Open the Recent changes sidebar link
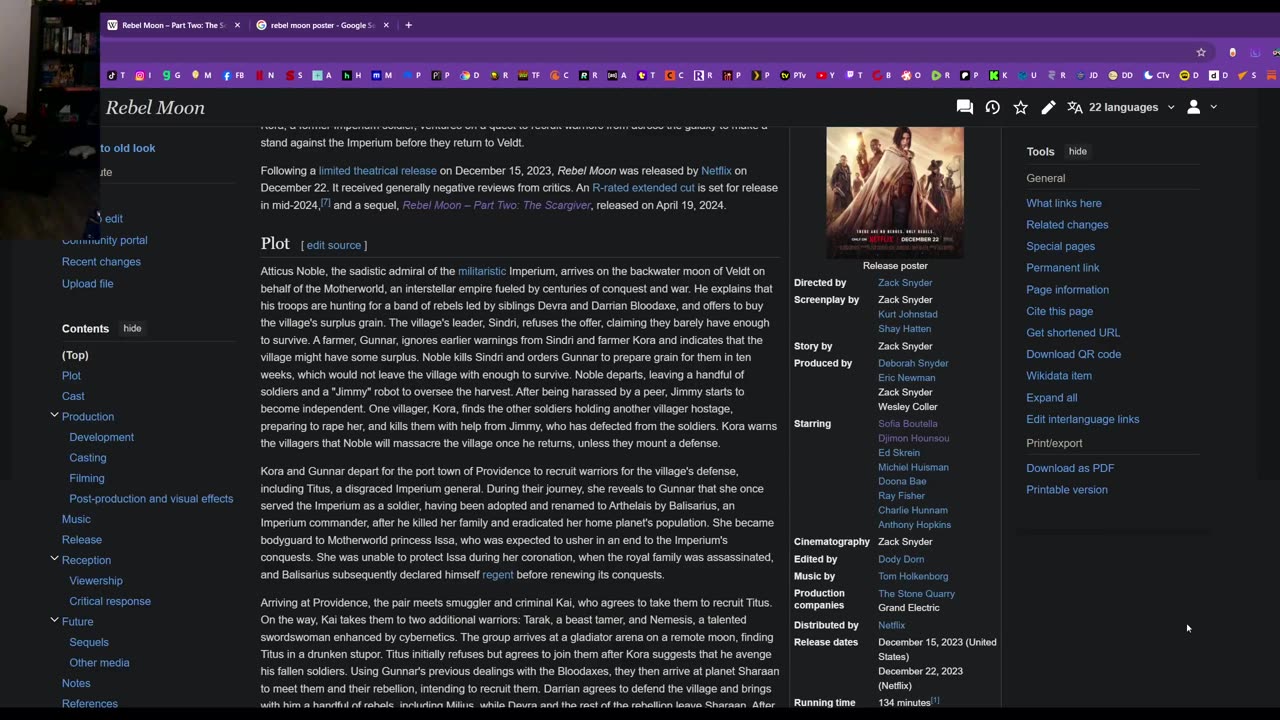This screenshot has height=720, width=1280. pos(101,262)
